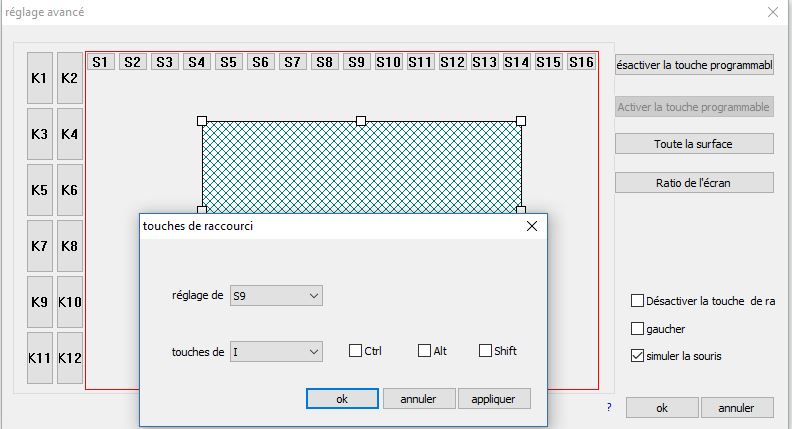Choose soft key S5
This screenshot has height=429, width=792.
229,62
